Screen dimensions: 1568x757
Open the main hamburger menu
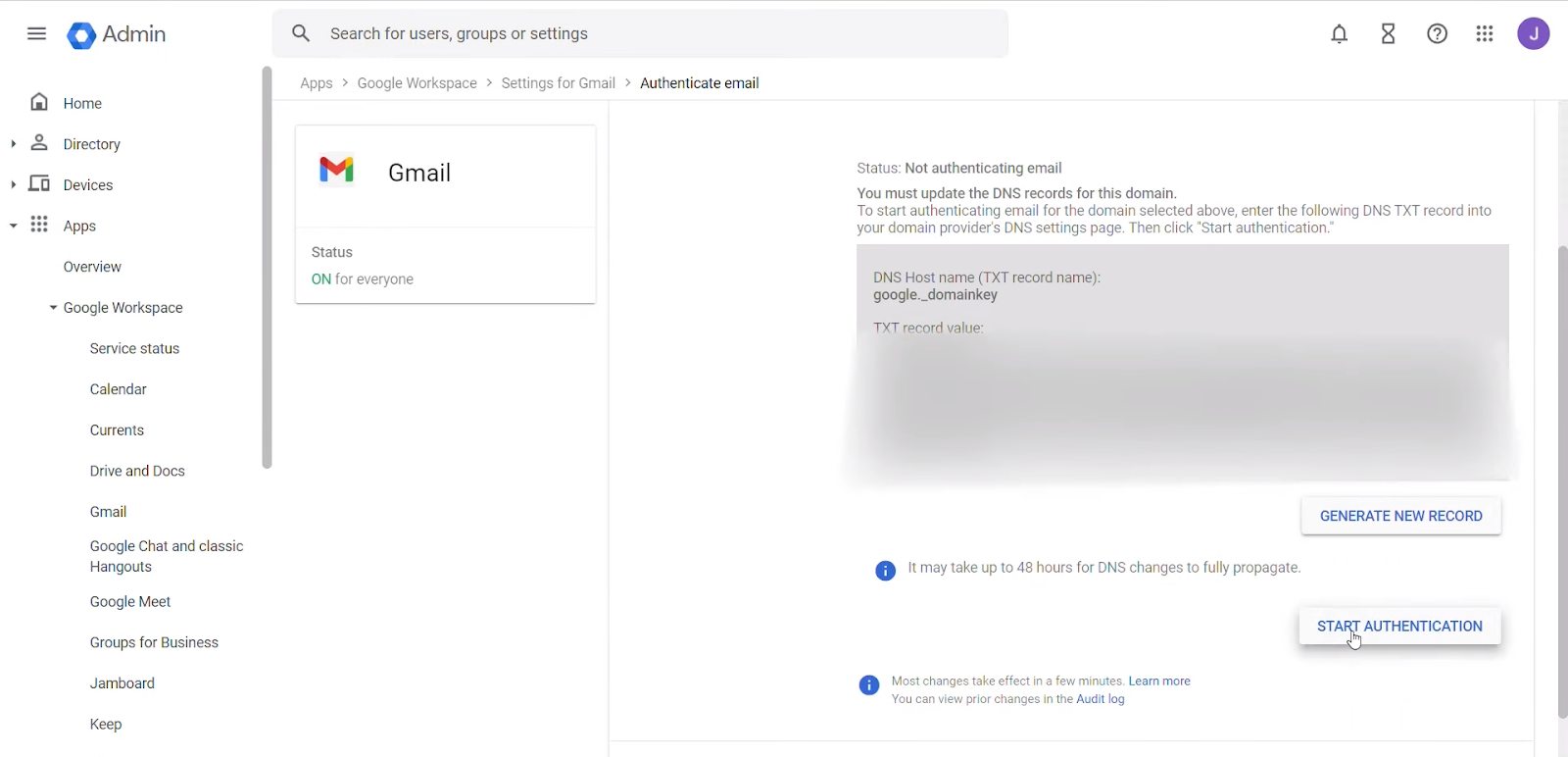pyautogui.click(x=37, y=34)
